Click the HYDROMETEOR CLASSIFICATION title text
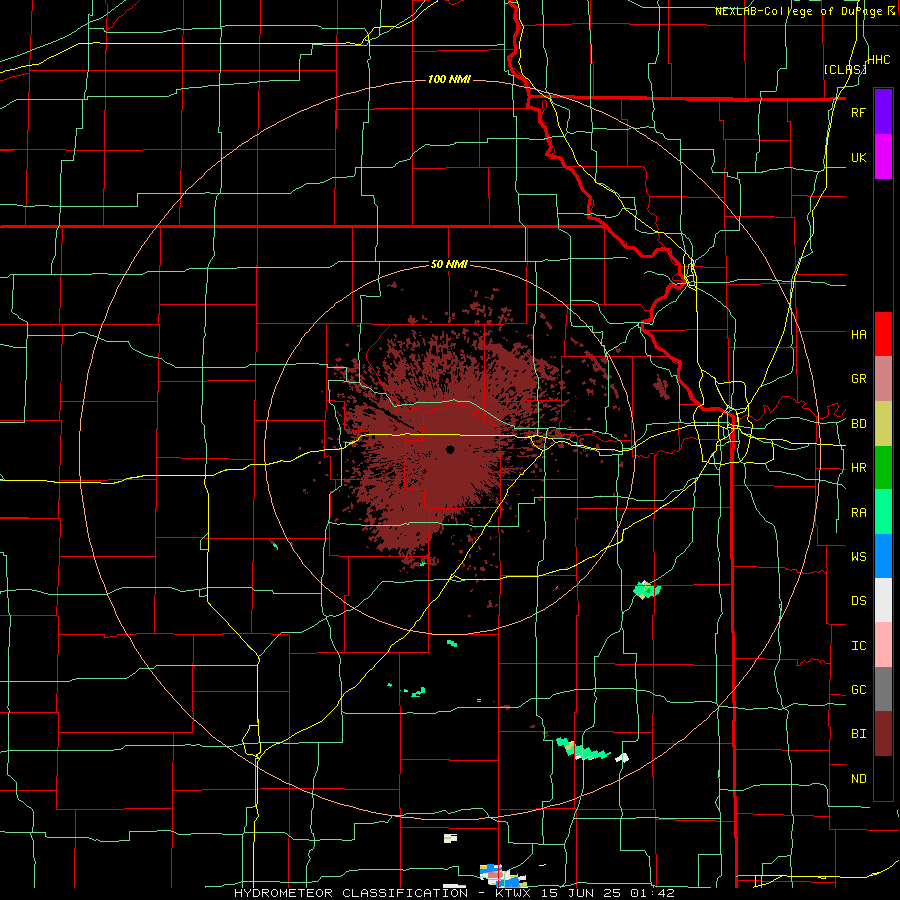This screenshot has width=900, height=900. 351,893
